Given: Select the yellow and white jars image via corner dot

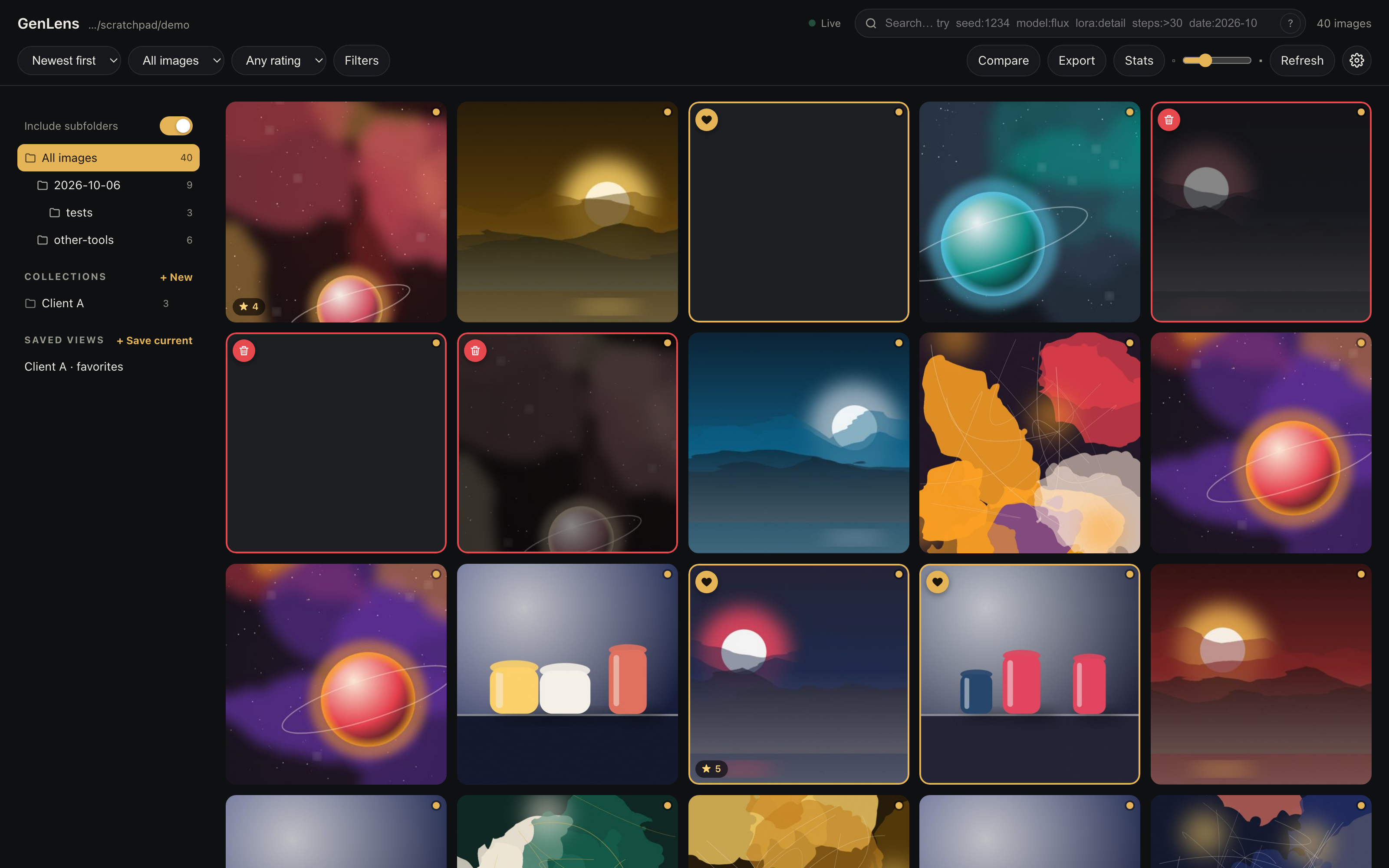Looking at the screenshot, I should 668,574.
